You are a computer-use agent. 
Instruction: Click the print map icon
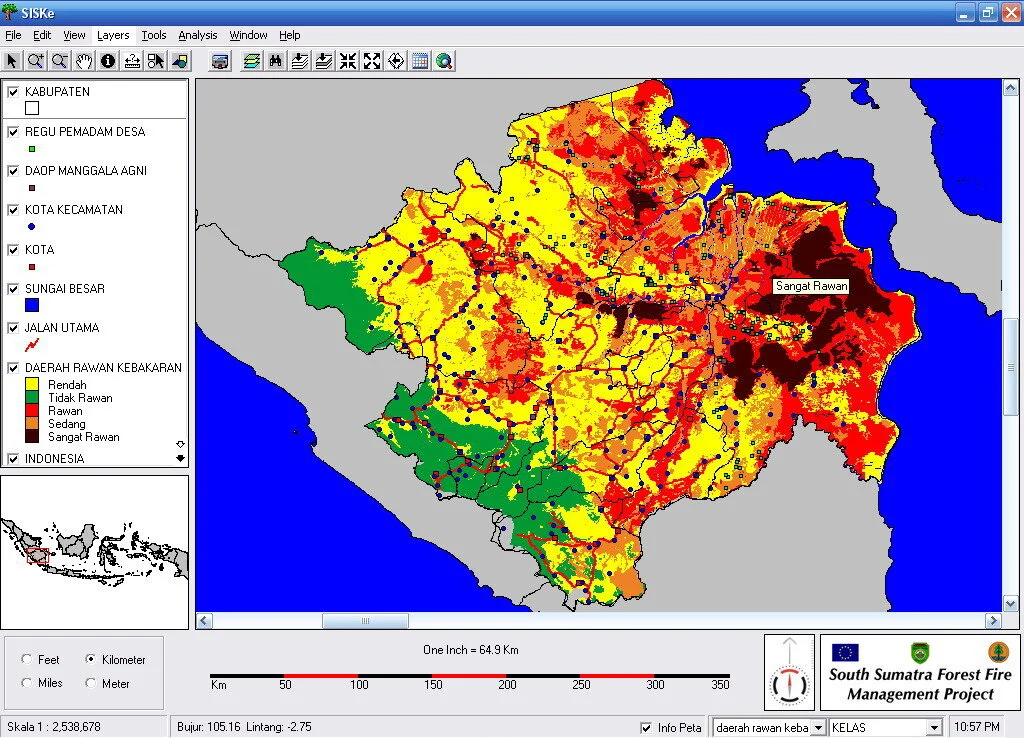[220, 61]
